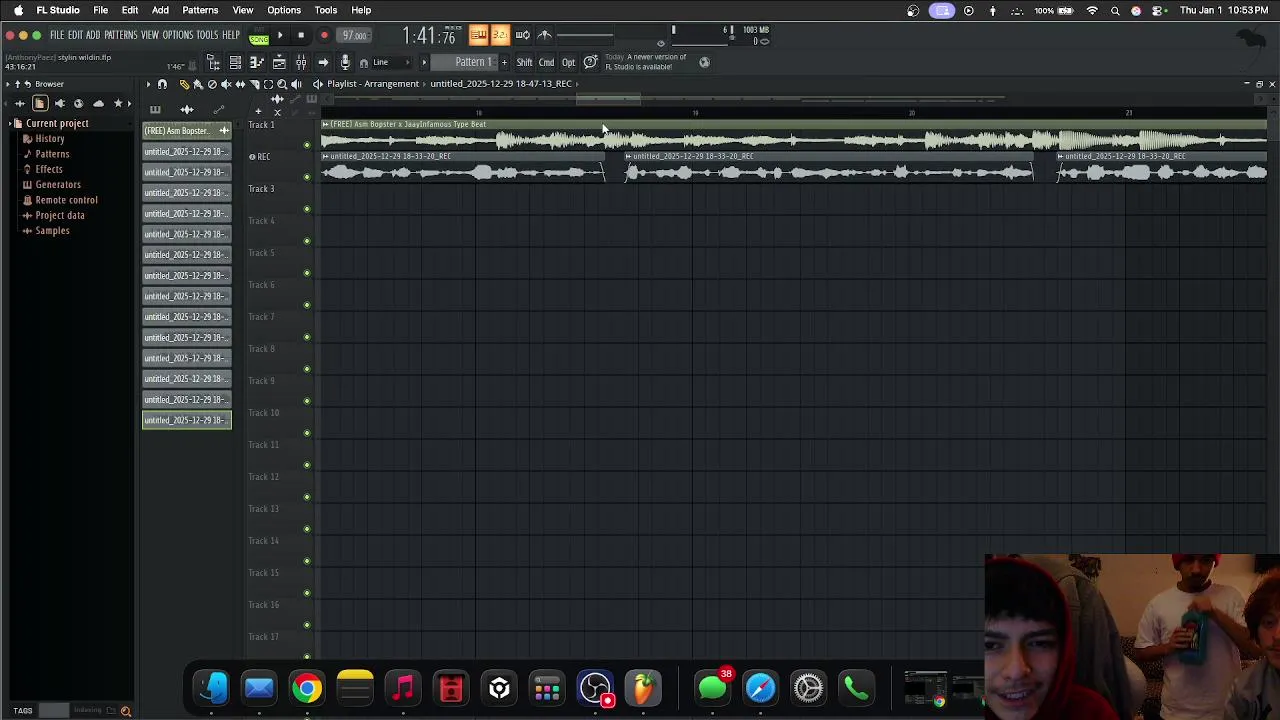Mute Track 10 using its green light
The height and width of the screenshot is (720, 1280).
[x=307, y=432]
